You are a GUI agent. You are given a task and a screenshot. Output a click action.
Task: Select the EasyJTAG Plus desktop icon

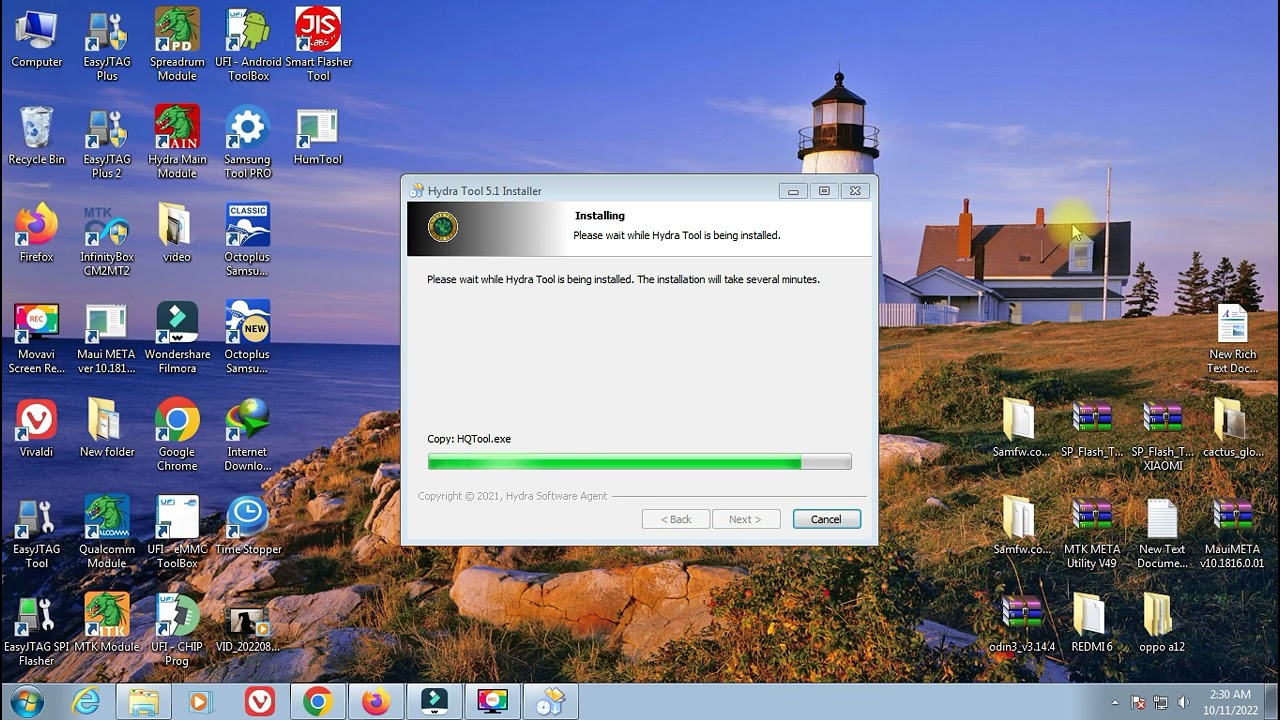click(107, 45)
